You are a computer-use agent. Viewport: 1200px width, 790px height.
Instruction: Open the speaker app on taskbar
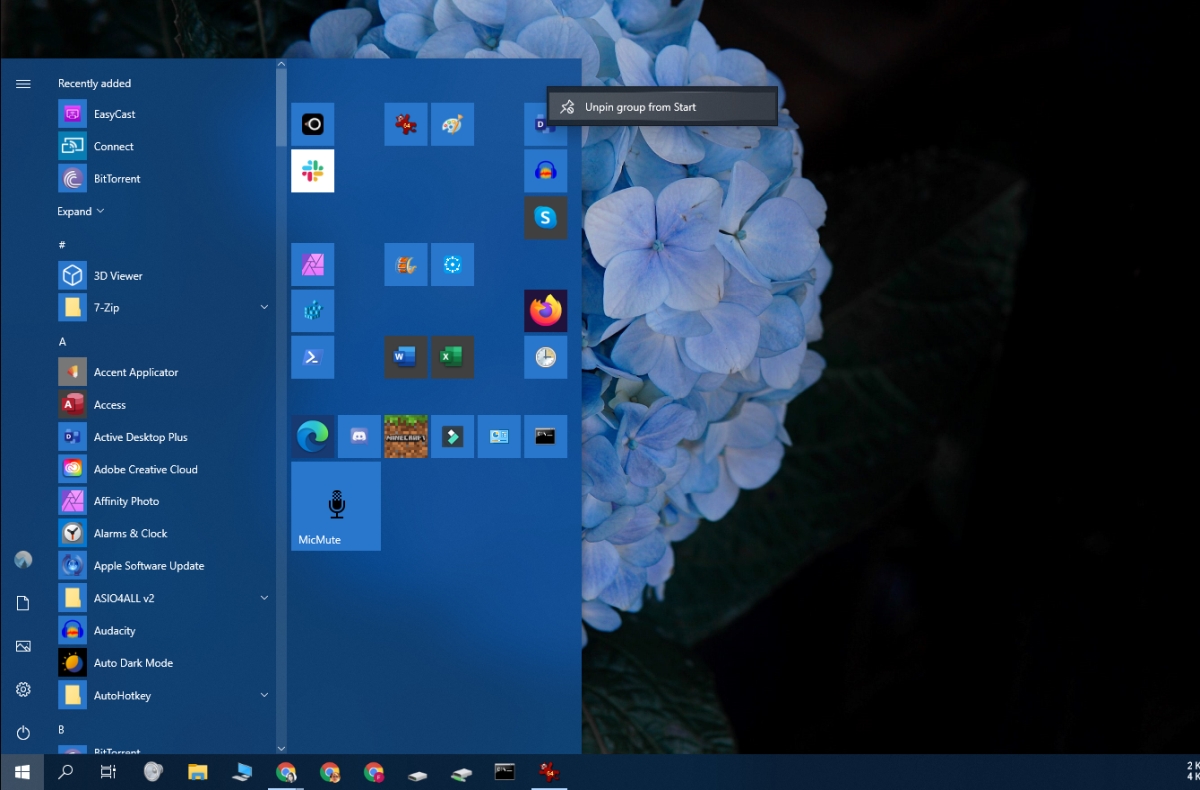tap(153, 772)
